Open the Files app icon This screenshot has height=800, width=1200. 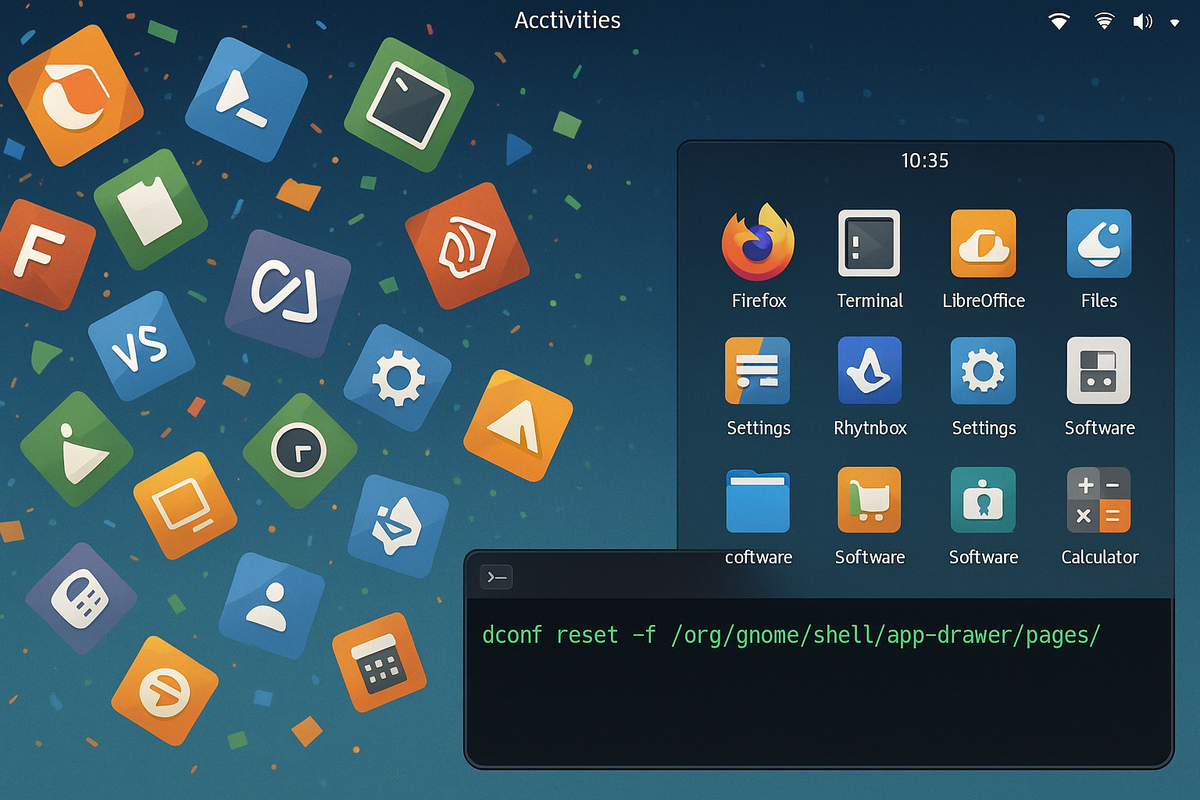coord(1099,243)
